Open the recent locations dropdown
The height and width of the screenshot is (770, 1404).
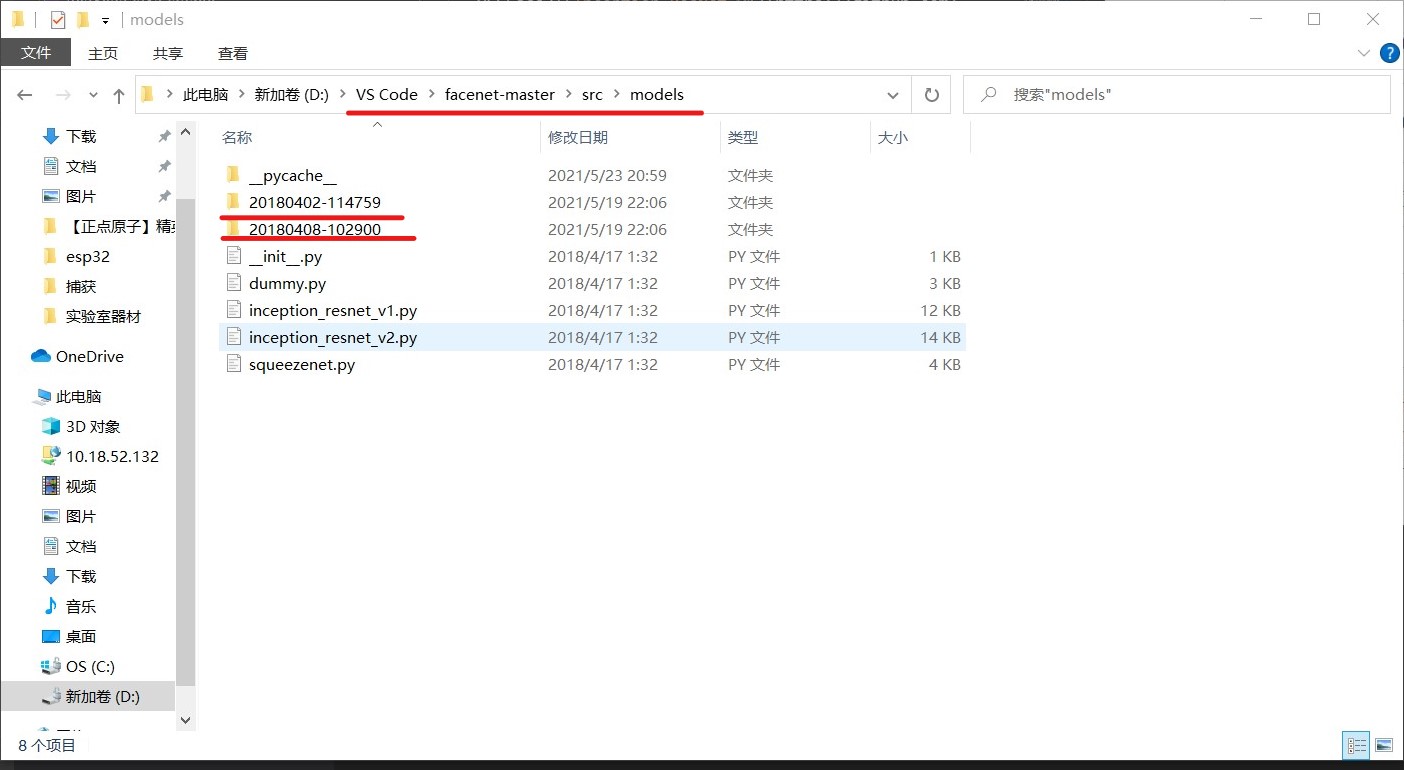tap(94, 95)
